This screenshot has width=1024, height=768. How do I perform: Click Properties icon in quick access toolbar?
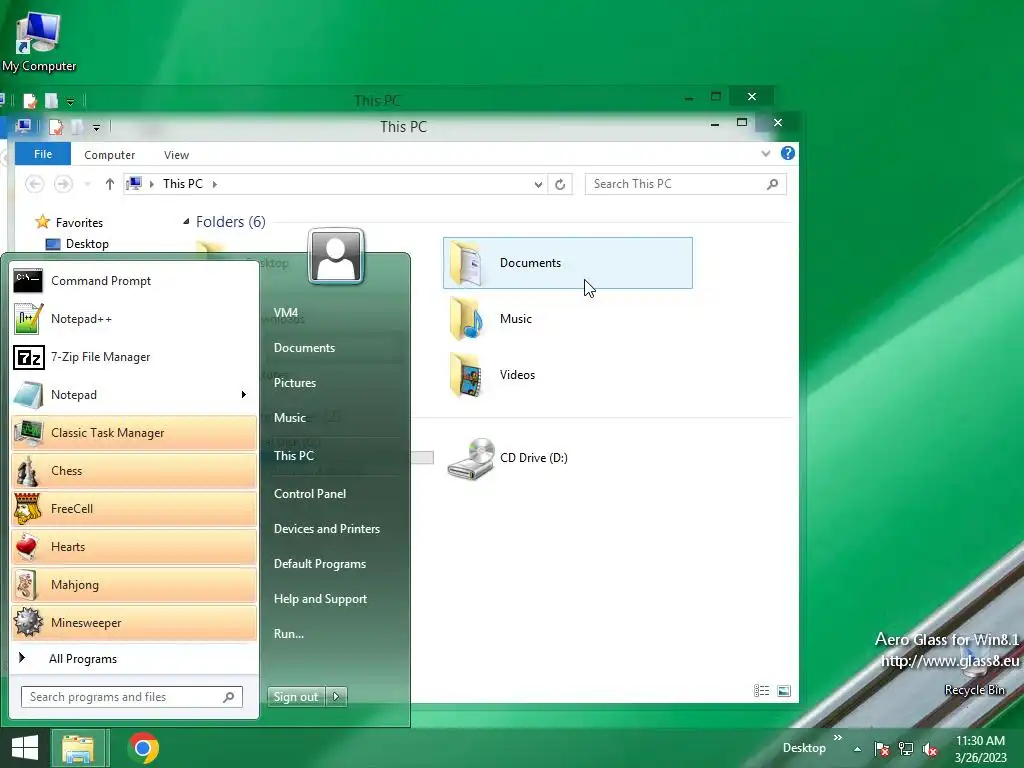56,127
